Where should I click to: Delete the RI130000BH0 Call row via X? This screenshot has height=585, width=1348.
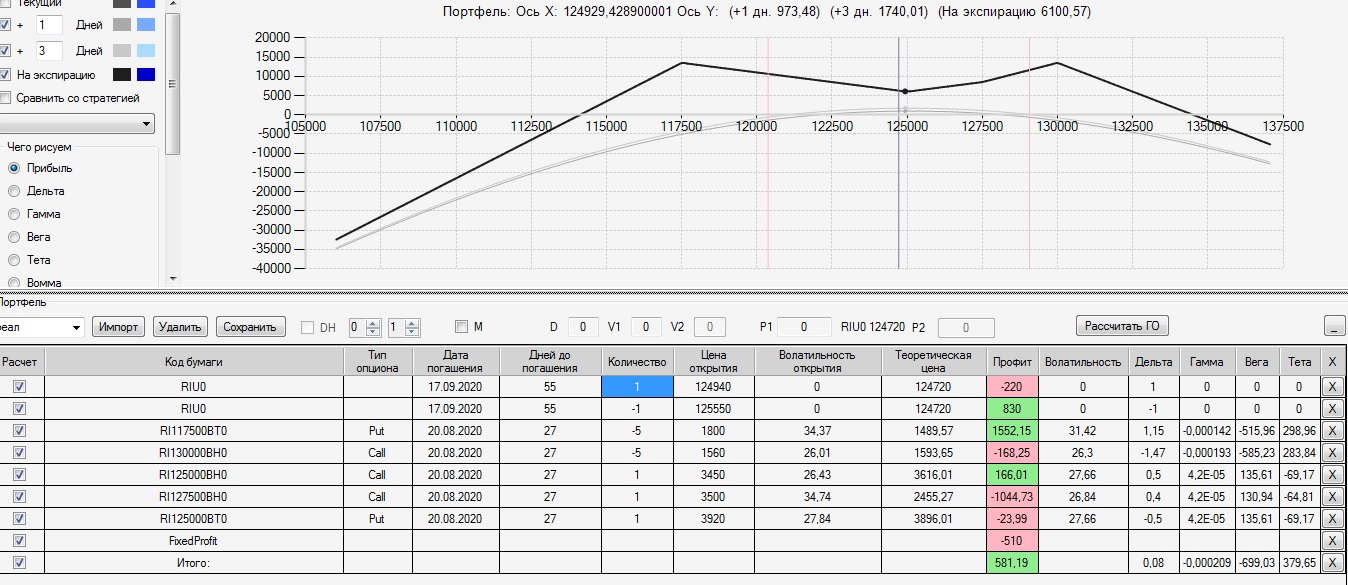(x=1332, y=452)
